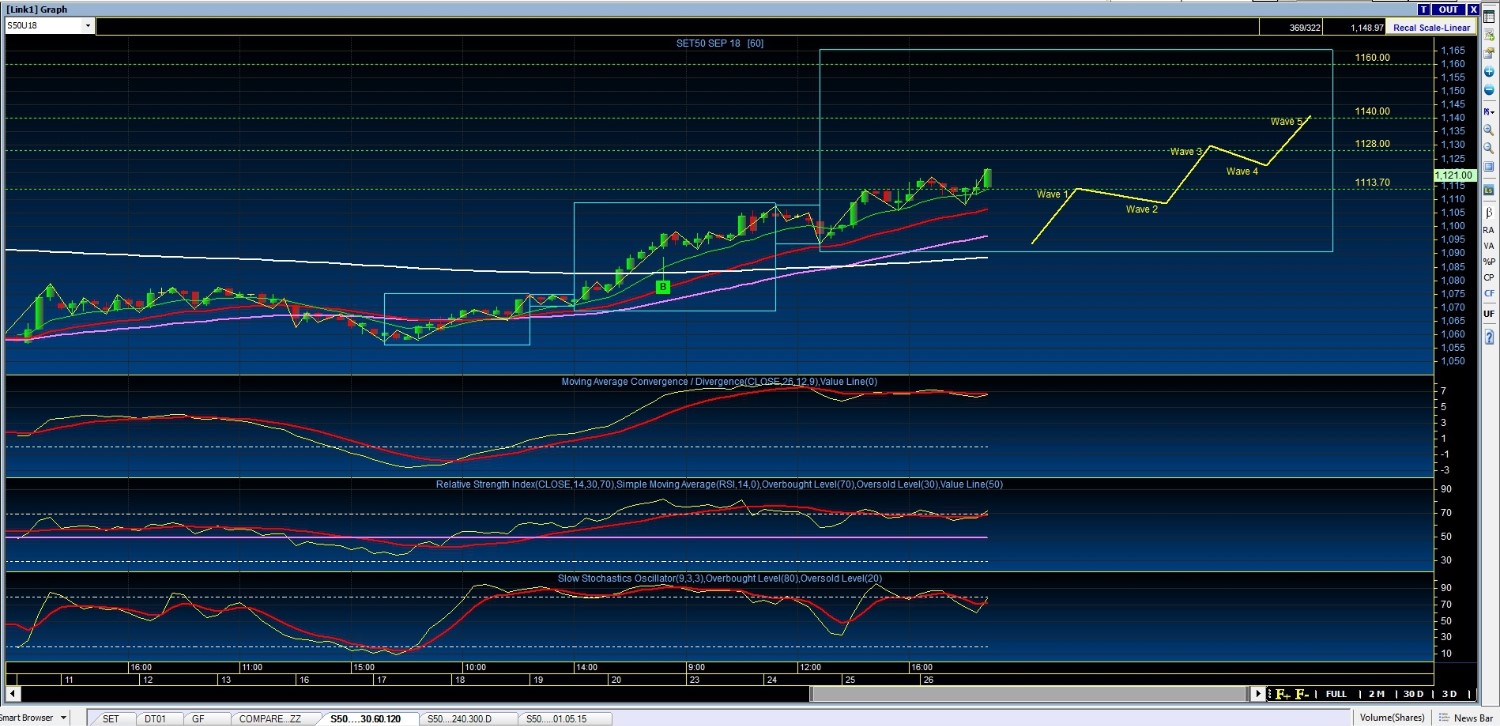The height and width of the screenshot is (726, 1500).
Task: Click the T button in the title bar
Action: 1424,9
